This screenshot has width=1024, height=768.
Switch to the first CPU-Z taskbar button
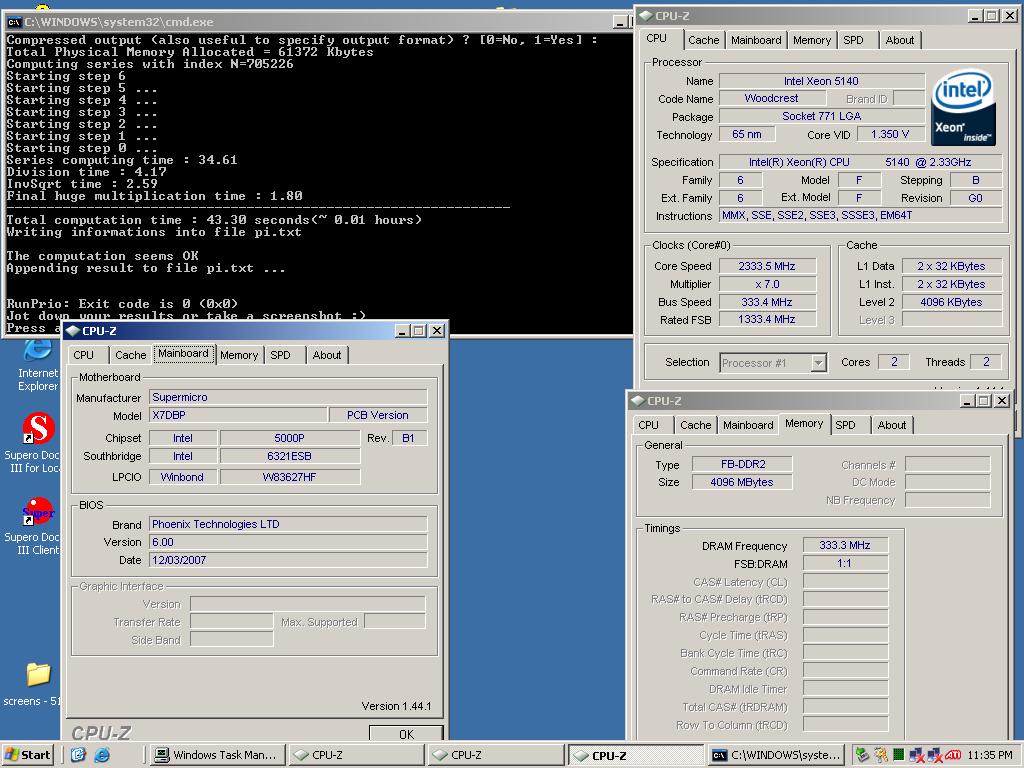coord(356,755)
